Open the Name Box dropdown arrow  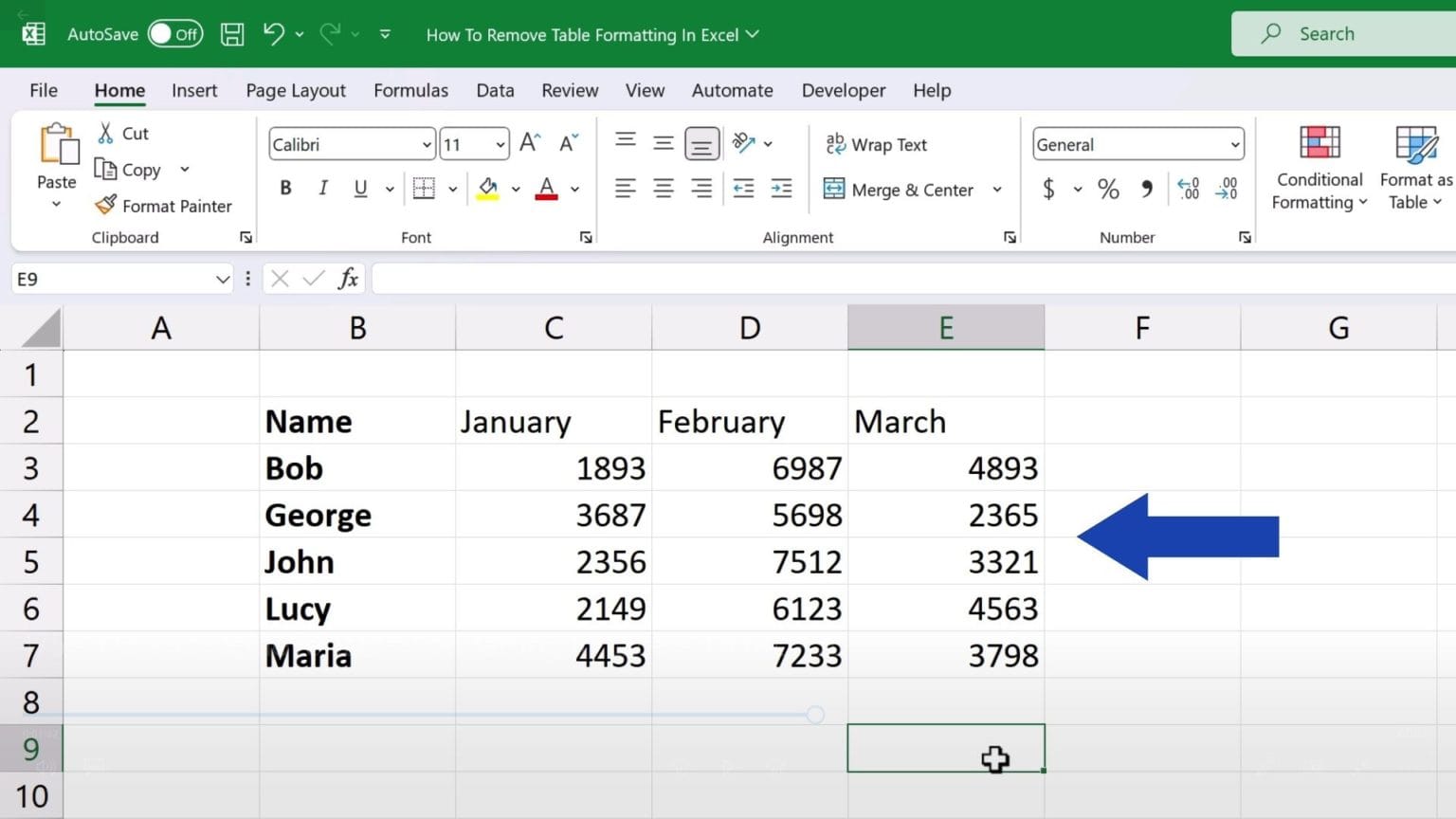coord(223,280)
